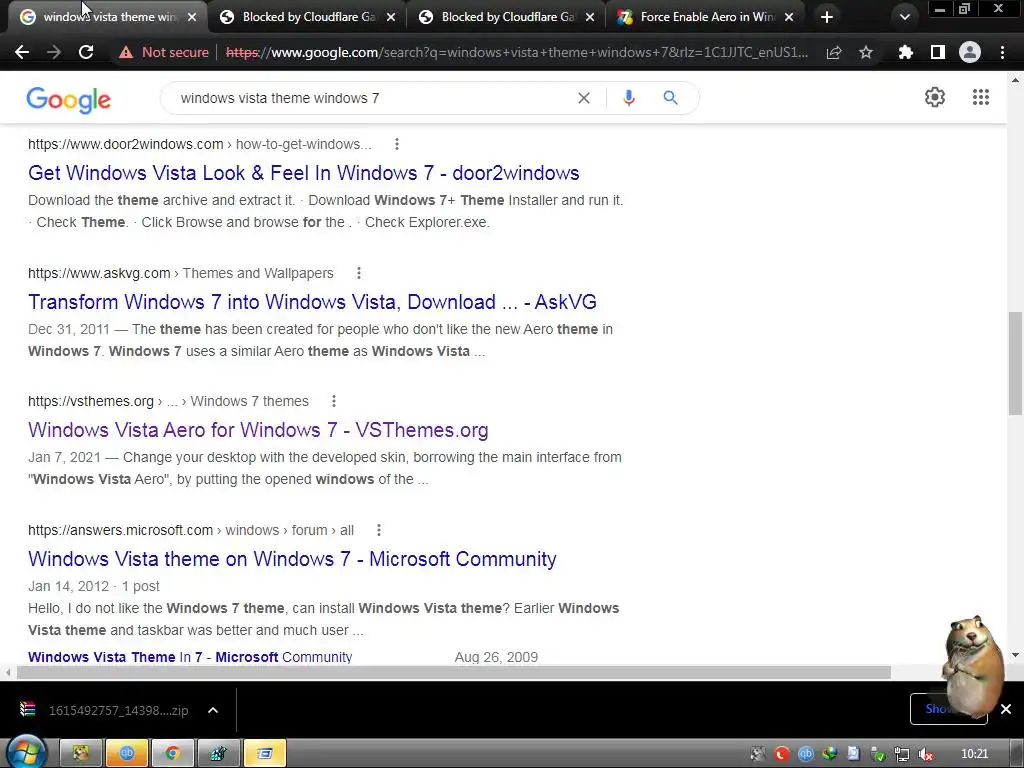Close the first Blocked by Cloudflare tab
The height and width of the screenshot is (768, 1024).
[x=391, y=17]
